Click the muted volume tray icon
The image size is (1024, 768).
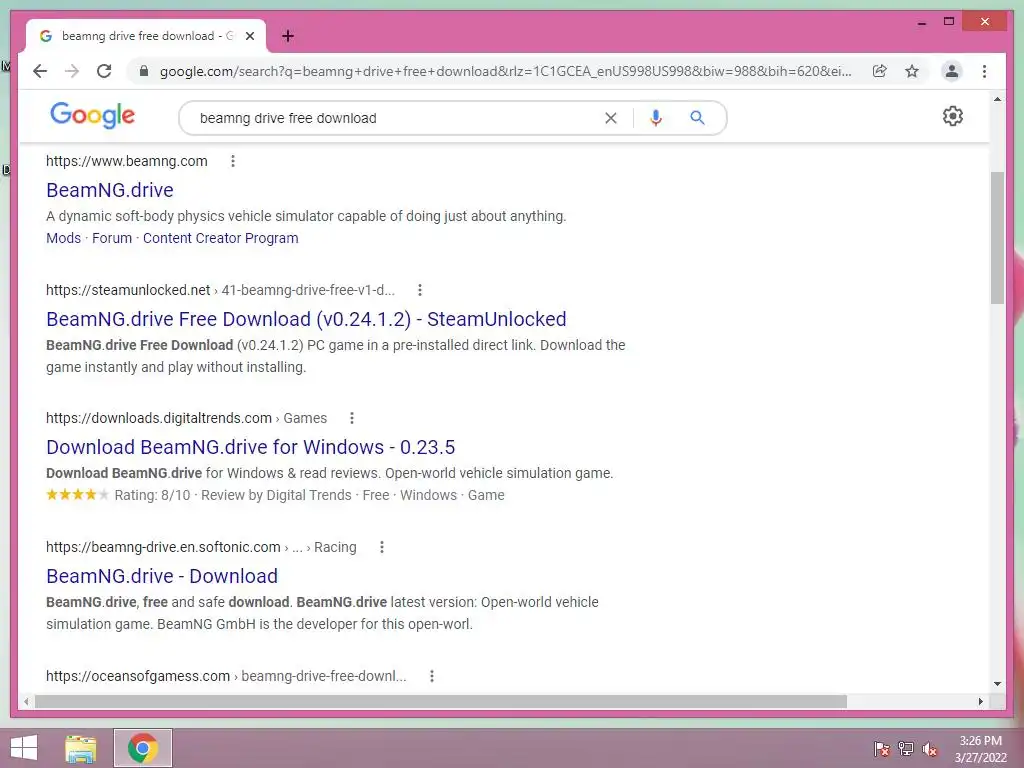(x=930, y=749)
